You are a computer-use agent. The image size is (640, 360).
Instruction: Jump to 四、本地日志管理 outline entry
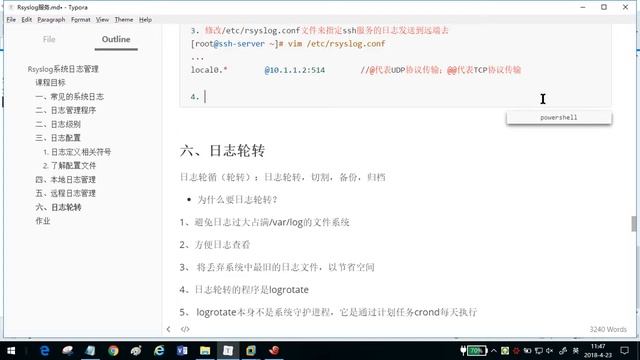click(x=65, y=180)
